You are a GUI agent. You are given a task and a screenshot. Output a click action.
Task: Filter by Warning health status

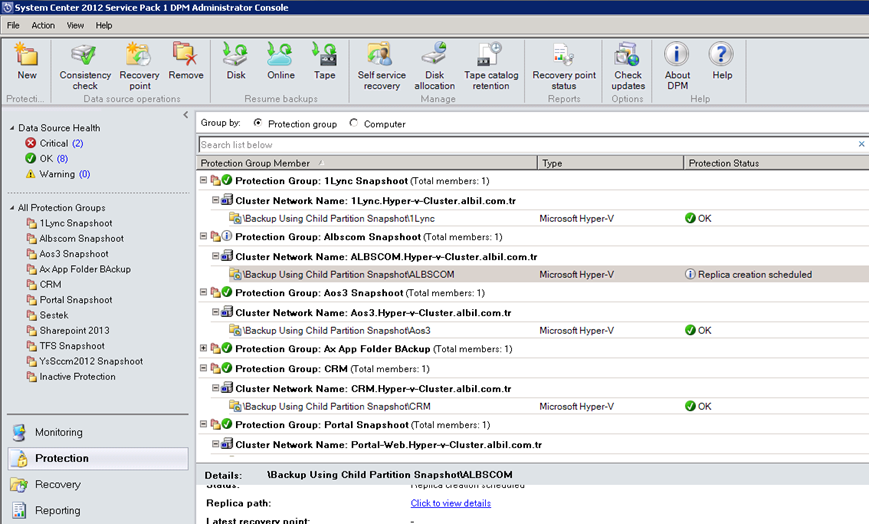coord(58,174)
